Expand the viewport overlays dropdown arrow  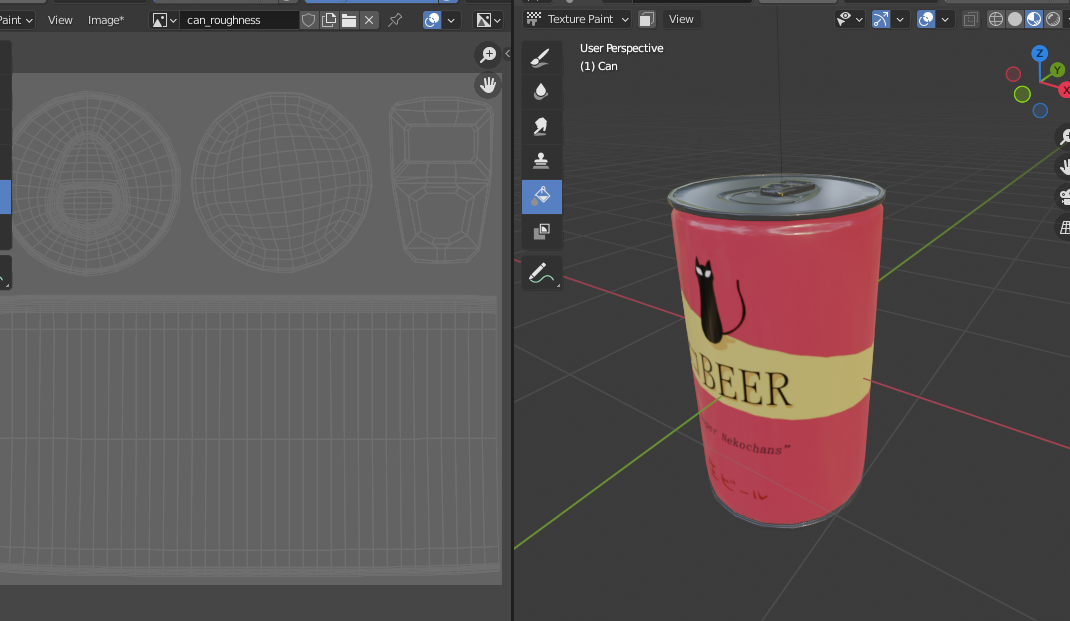pos(946,19)
